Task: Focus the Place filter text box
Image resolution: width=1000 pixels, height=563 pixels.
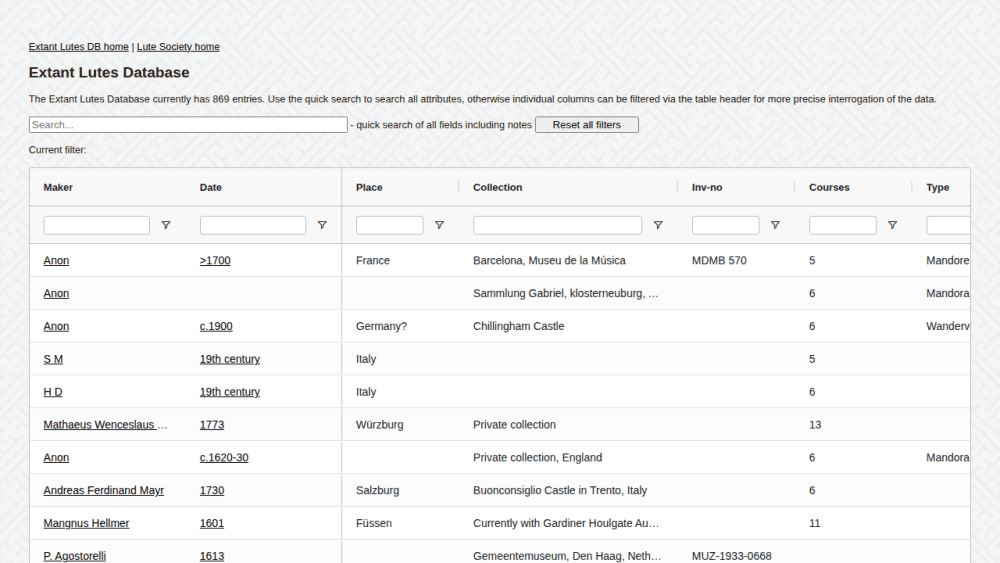Action: [390, 225]
